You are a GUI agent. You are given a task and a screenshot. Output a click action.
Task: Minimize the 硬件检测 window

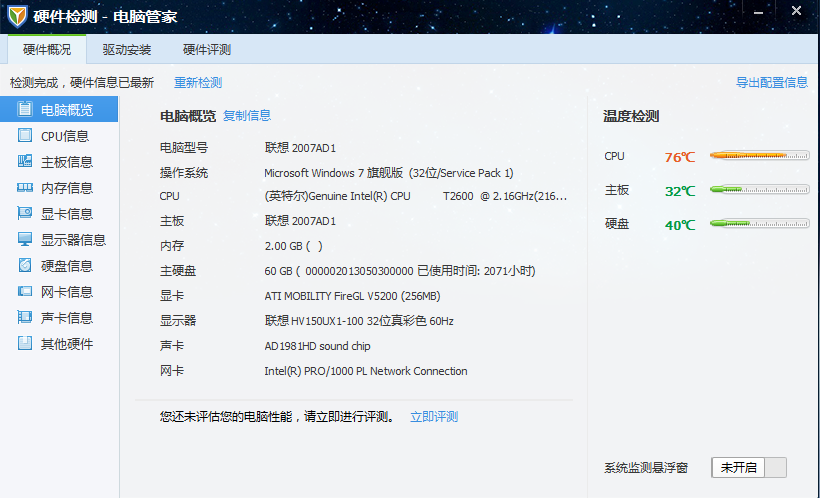[758, 12]
